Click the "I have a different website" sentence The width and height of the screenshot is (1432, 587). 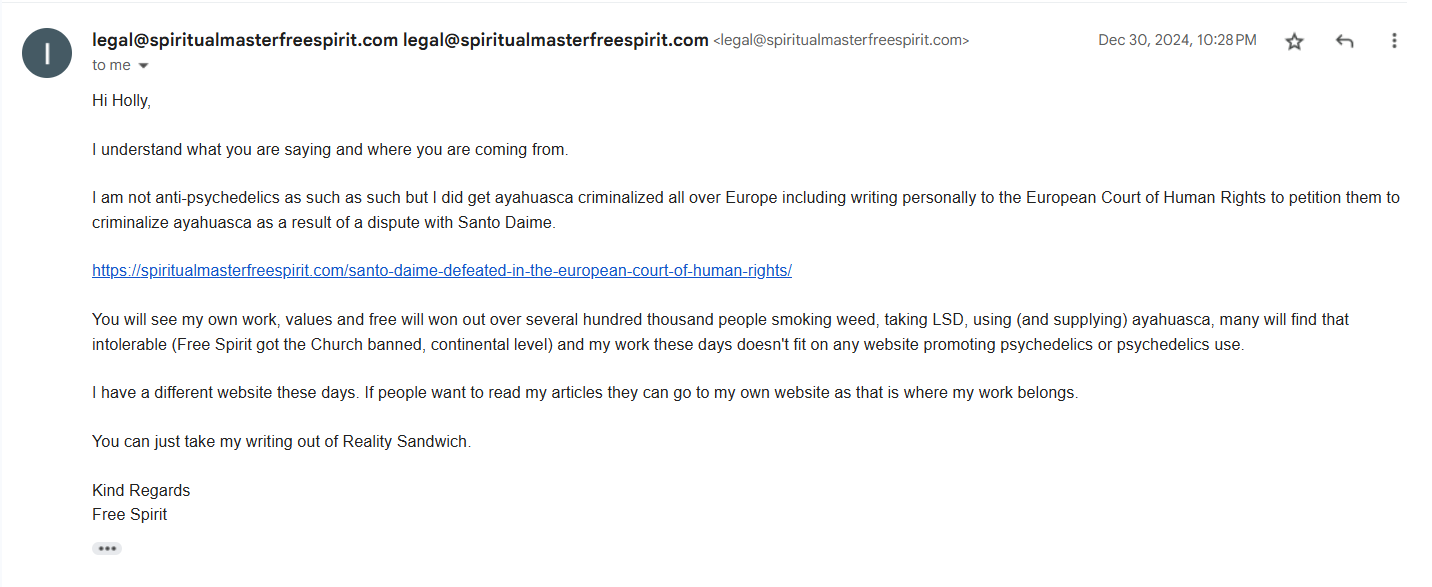coord(585,393)
